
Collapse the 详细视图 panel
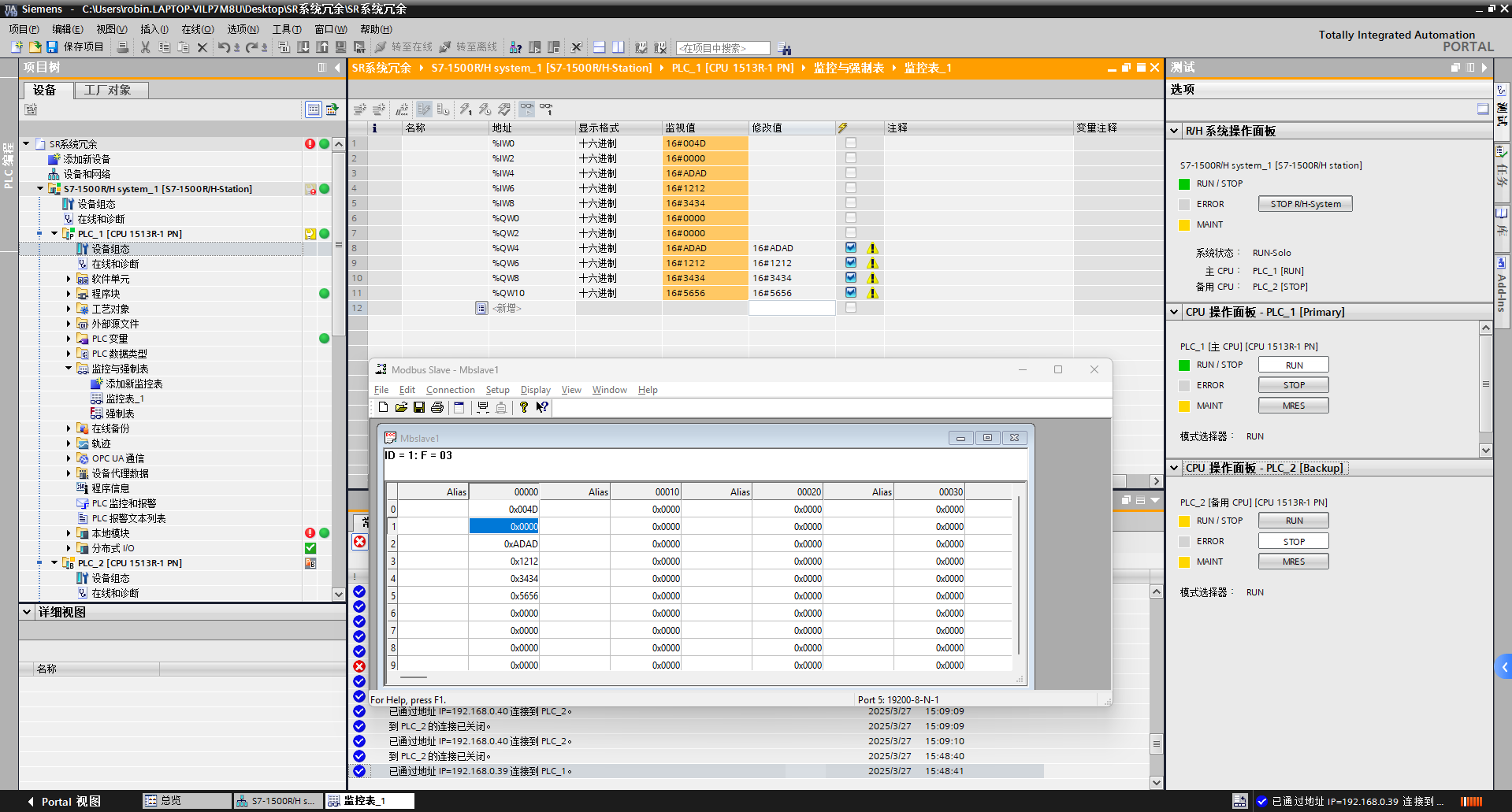tap(27, 613)
